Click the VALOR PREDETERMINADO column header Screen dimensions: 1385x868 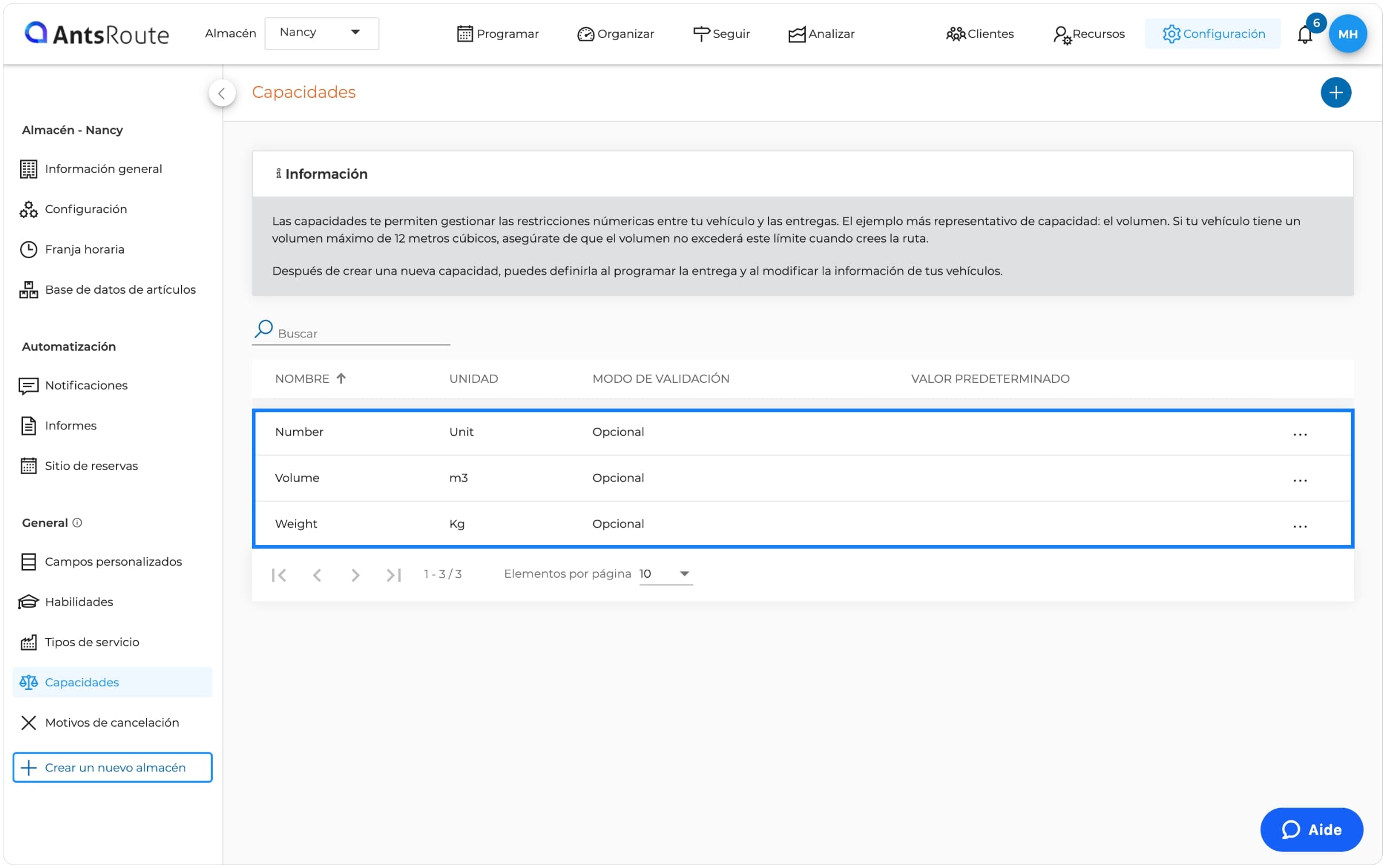pos(989,379)
